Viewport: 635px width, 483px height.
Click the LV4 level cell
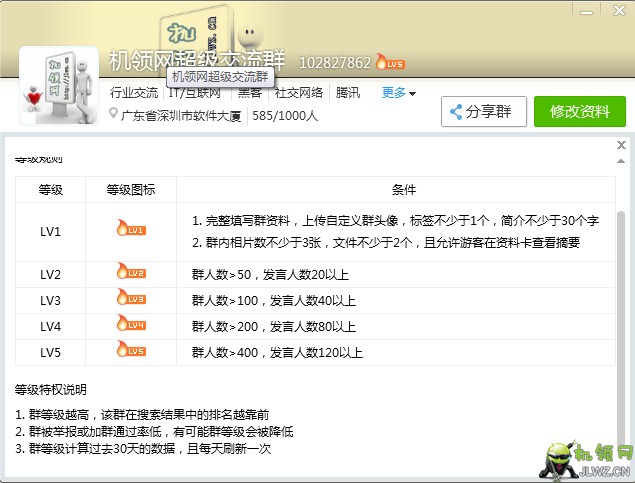51,326
